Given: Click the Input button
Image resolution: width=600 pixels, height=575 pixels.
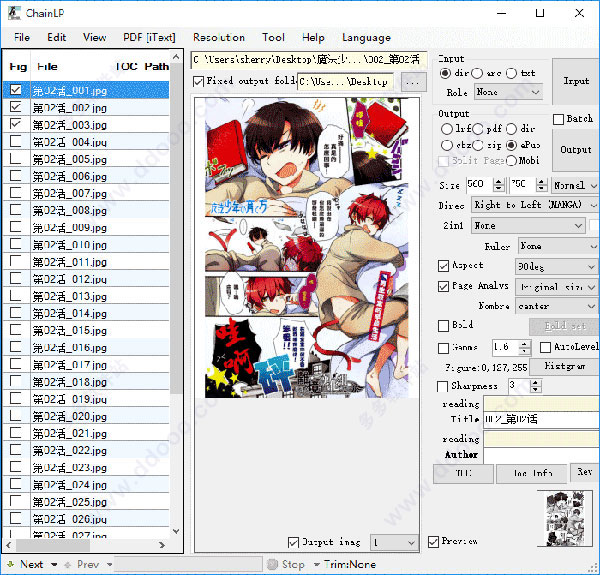Looking at the screenshot, I should pos(576,81).
